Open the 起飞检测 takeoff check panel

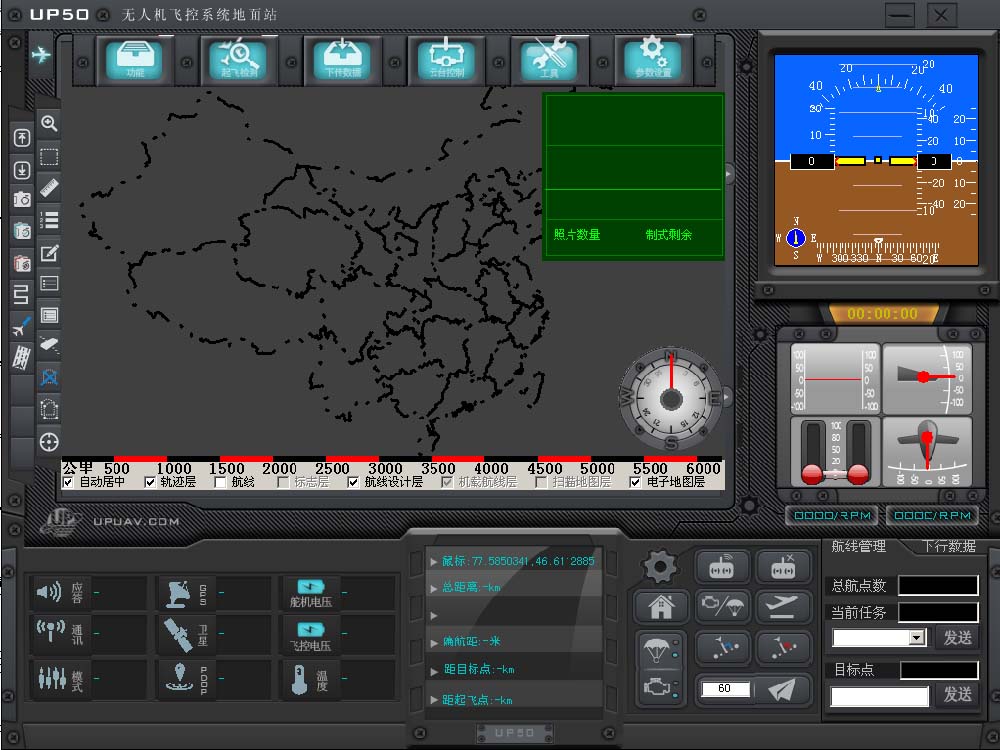click(239, 60)
